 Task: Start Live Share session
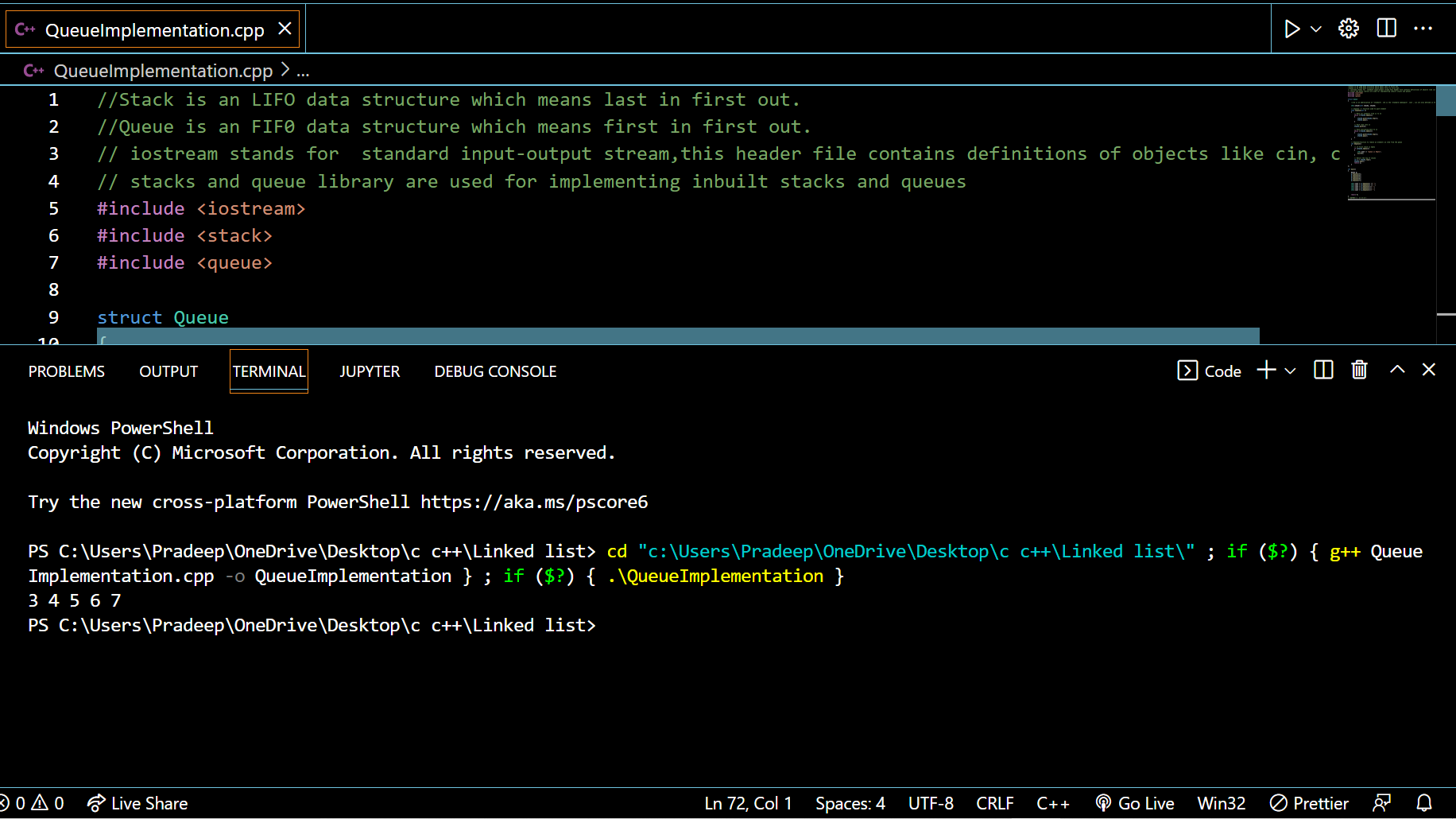click(x=137, y=803)
